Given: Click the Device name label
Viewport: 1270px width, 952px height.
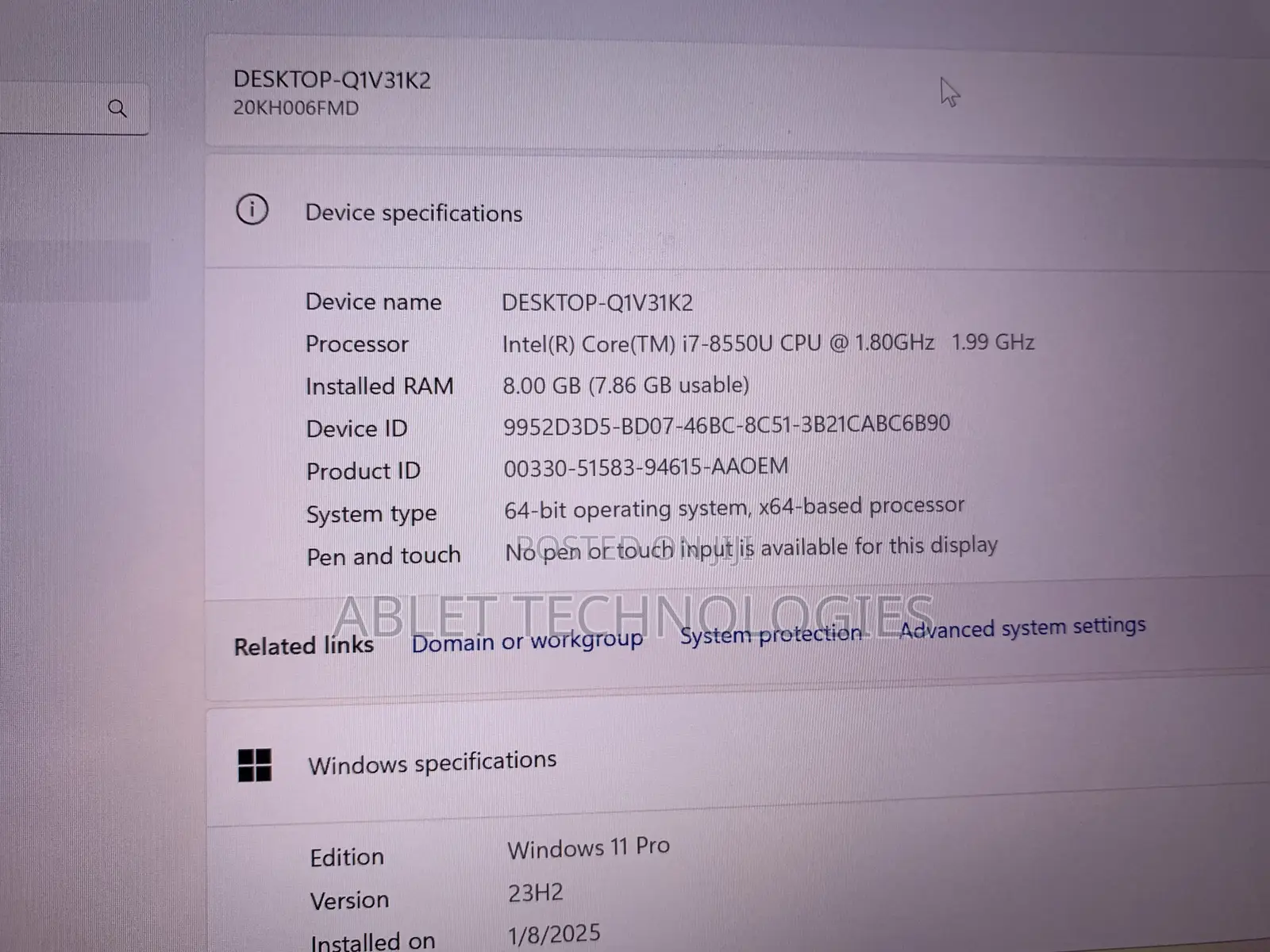Looking at the screenshot, I should [x=373, y=302].
